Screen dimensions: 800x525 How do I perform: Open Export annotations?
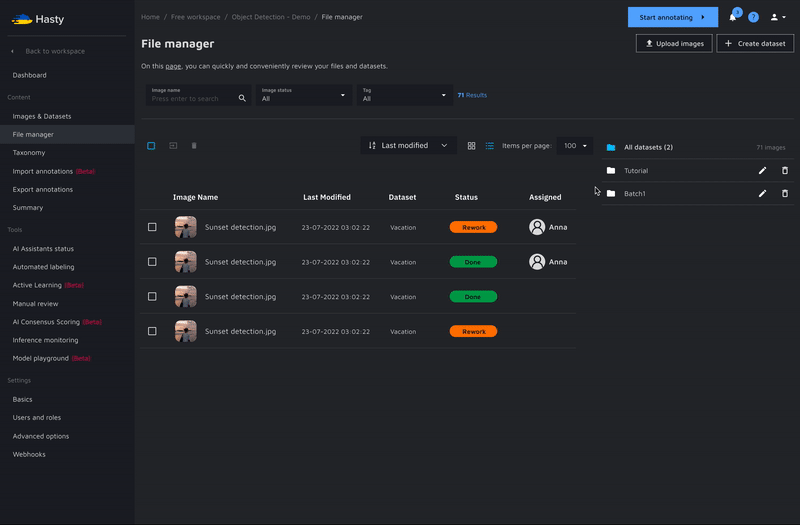(43, 189)
